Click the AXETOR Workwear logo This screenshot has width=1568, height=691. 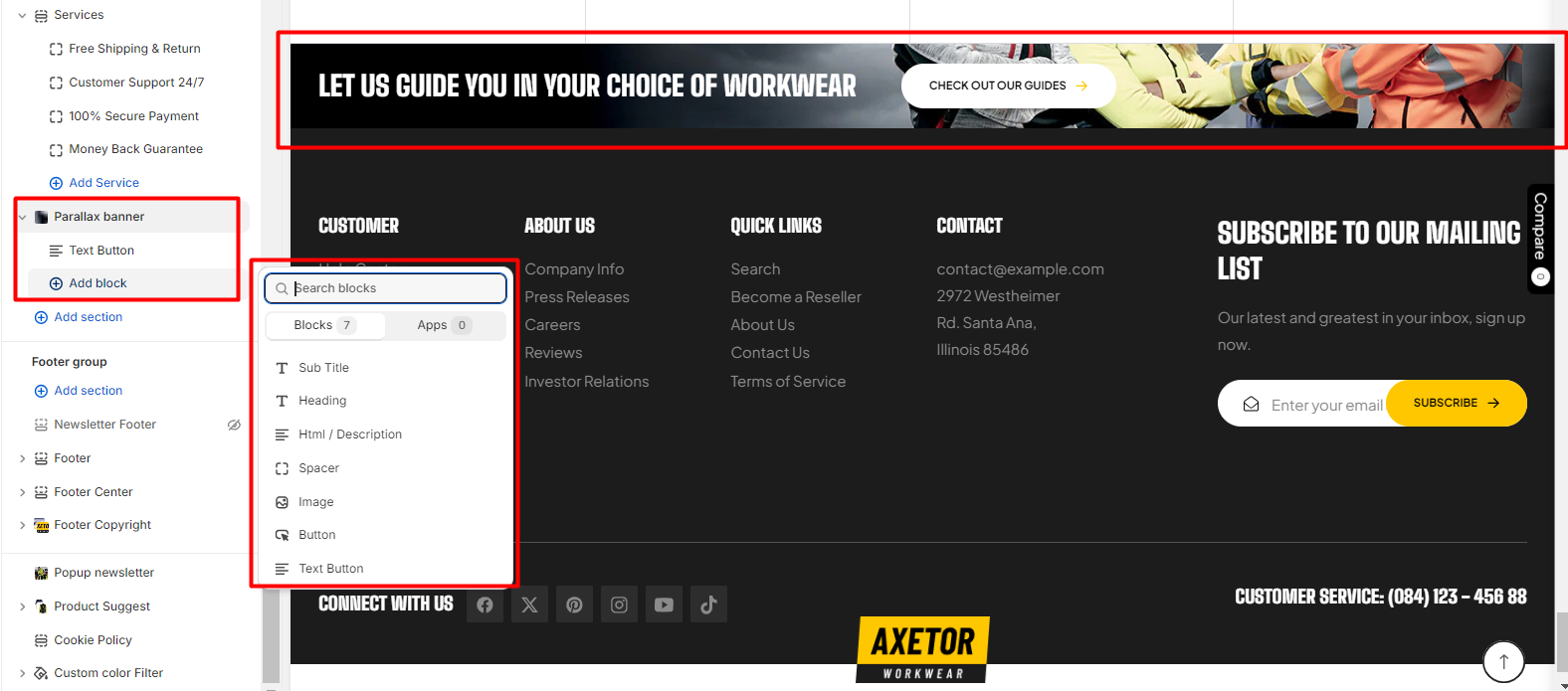pyautogui.click(x=922, y=649)
